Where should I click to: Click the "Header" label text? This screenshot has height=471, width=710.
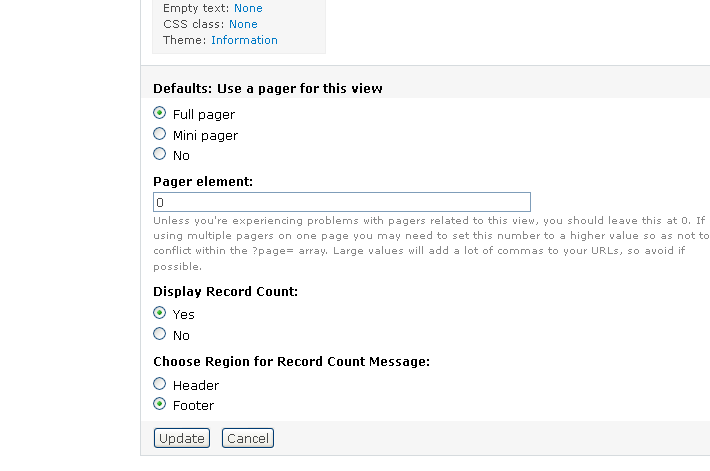tap(196, 385)
